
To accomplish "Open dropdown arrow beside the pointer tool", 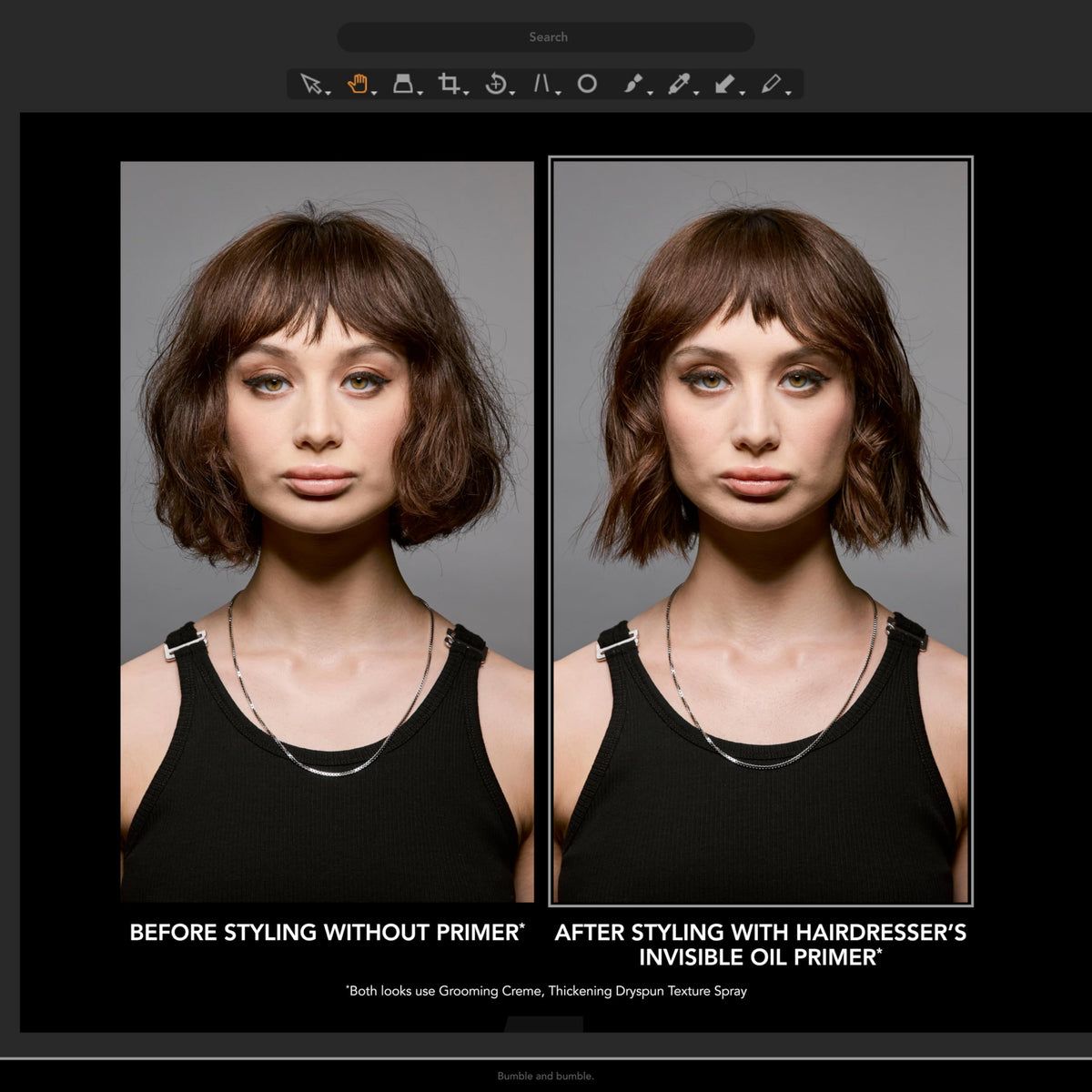I will (x=328, y=93).
